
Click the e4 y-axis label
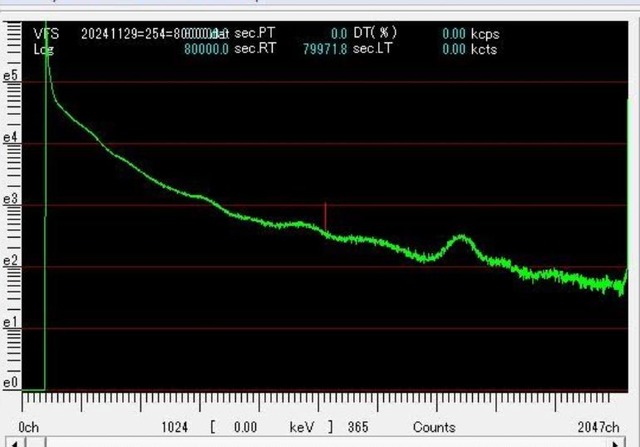(x=11, y=137)
